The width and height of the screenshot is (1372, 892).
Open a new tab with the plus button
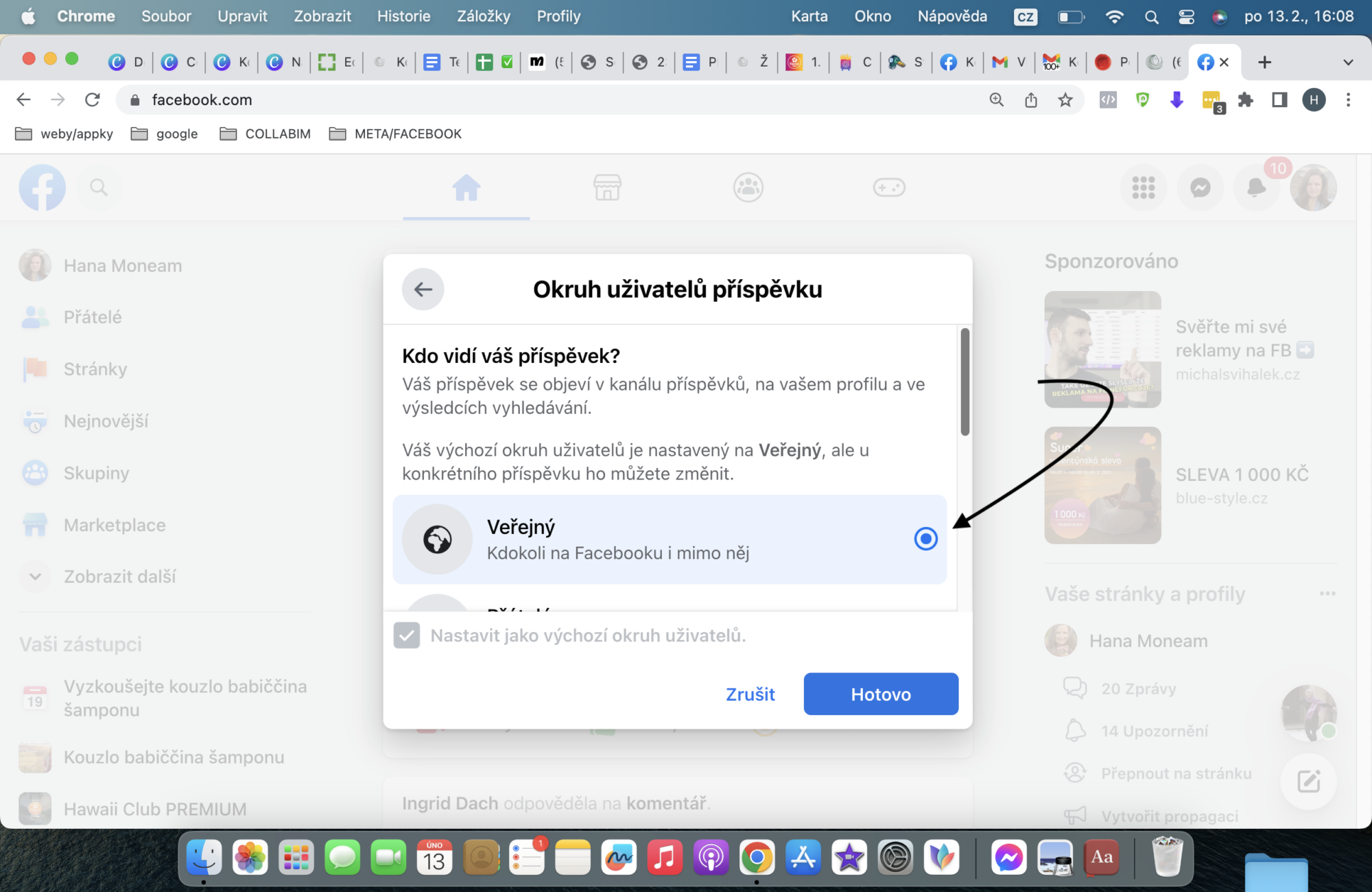click(x=1264, y=62)
